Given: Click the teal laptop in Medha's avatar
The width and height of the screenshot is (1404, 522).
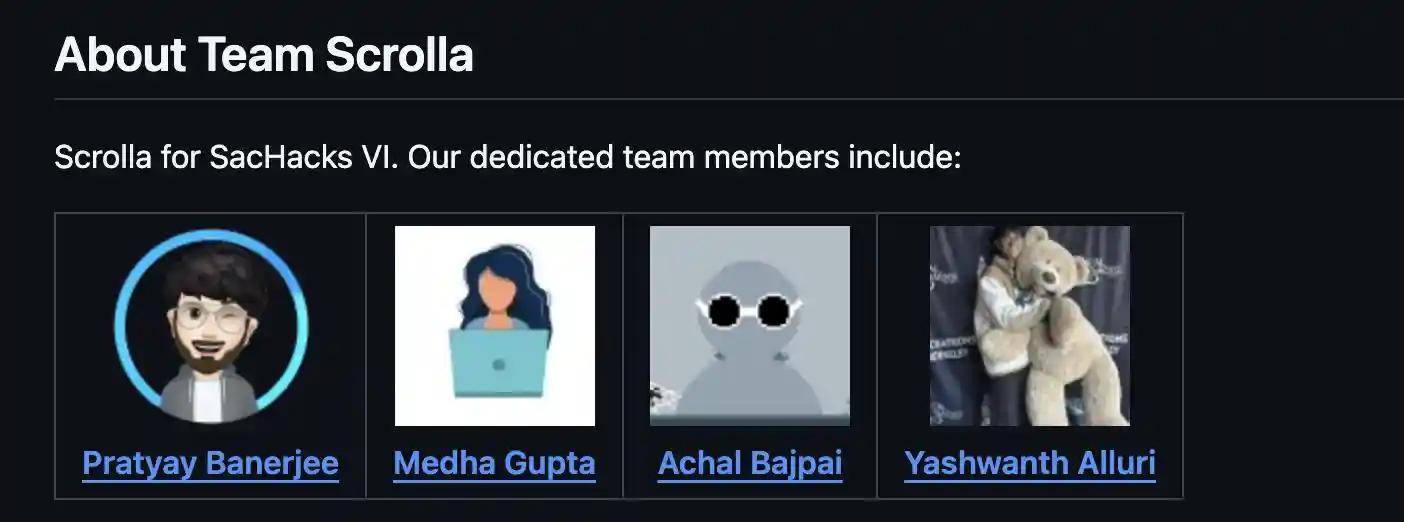Looking at the screenshot, I should coord(498,364).
